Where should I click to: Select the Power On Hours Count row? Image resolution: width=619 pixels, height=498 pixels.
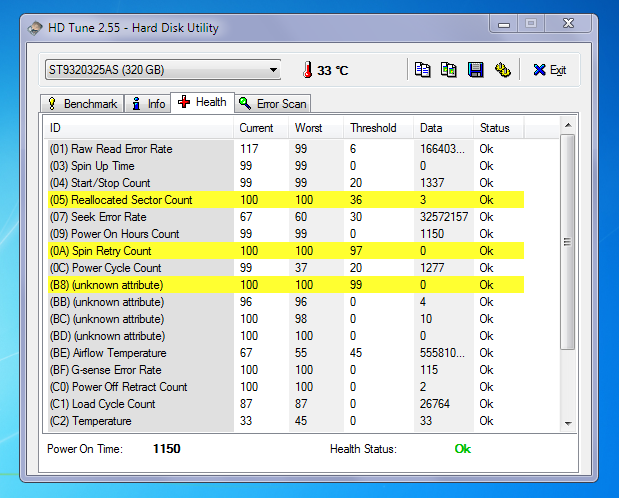tap(286, 234)
